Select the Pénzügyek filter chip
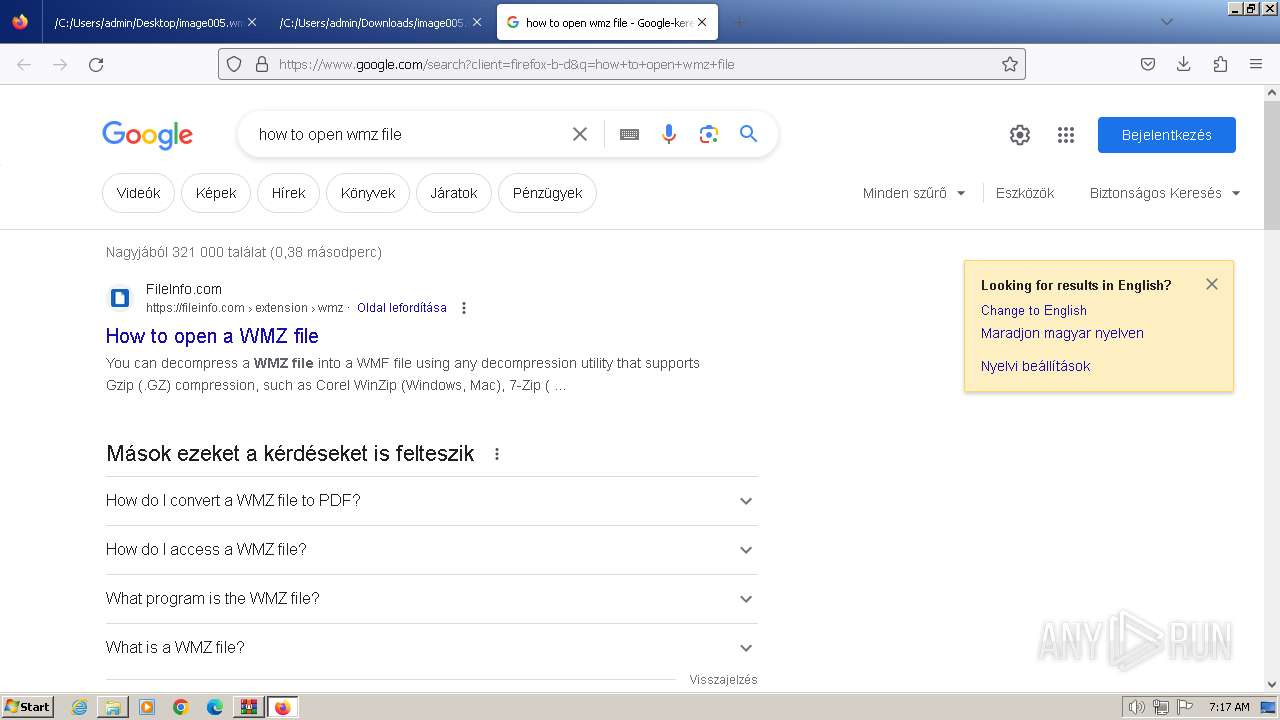The width and height of the screenshot is (1280, 720). click(547, 193)
